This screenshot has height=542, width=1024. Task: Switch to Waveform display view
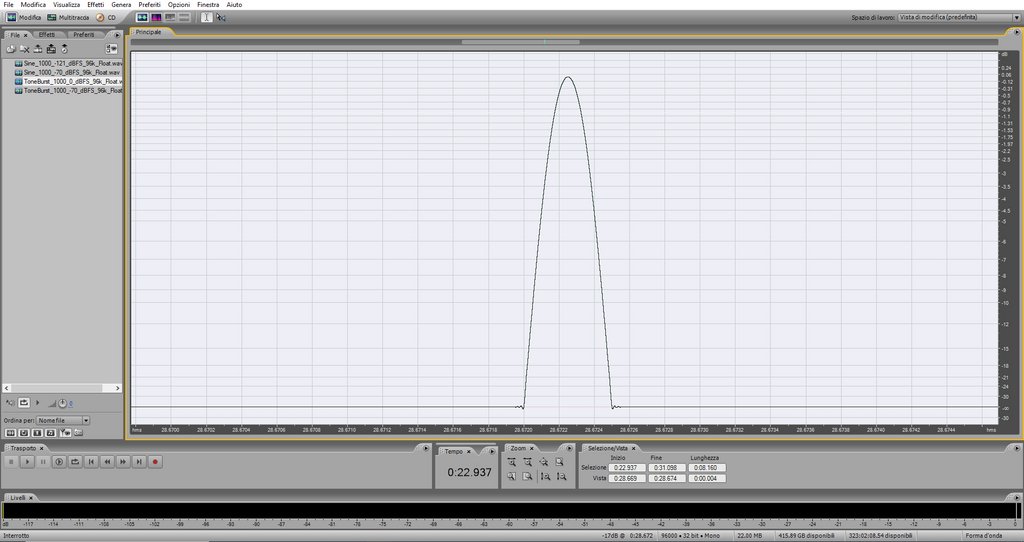click(x=142, y=18)
